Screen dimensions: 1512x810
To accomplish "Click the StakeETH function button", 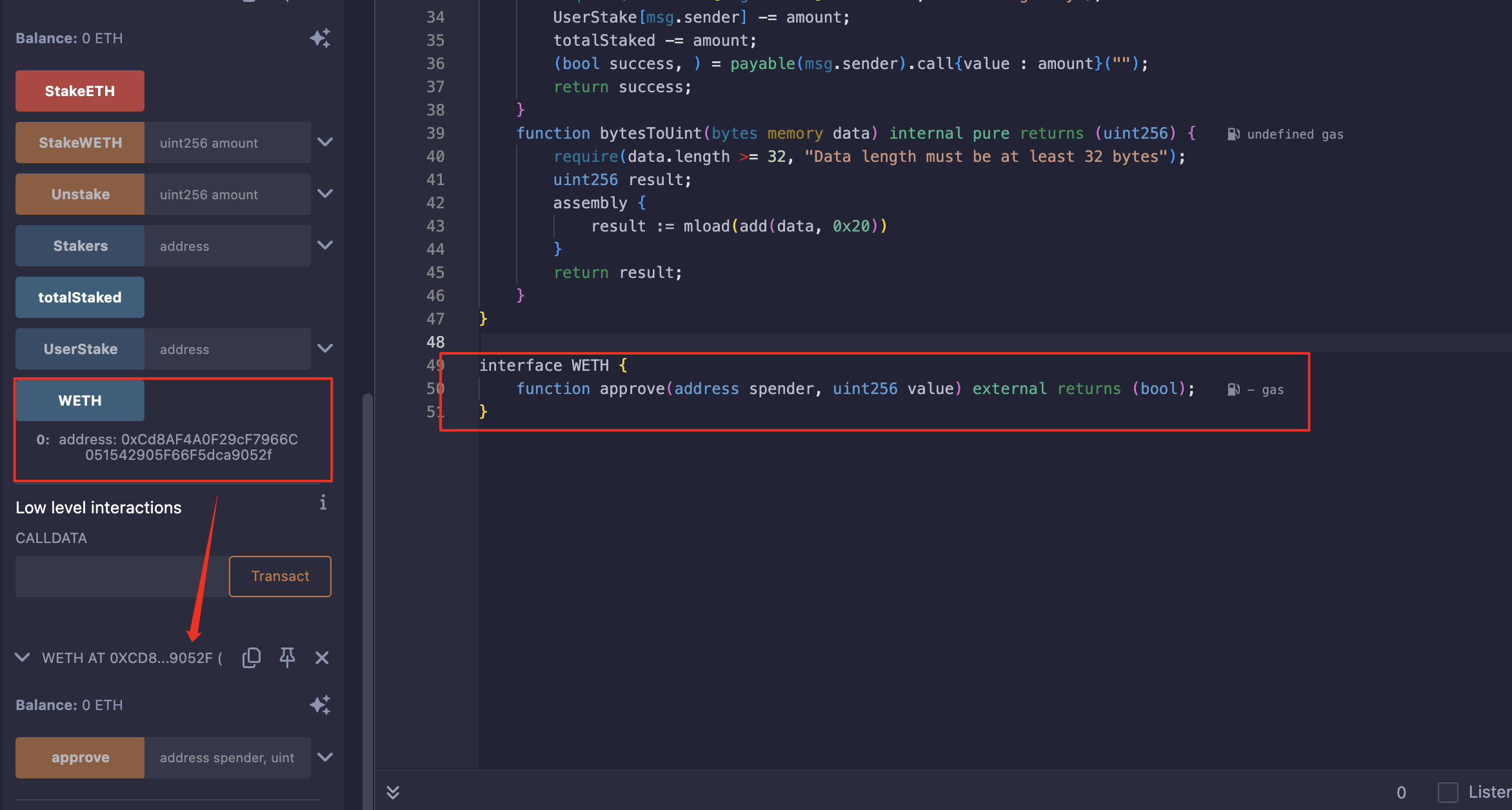I will tap(80, 91).
